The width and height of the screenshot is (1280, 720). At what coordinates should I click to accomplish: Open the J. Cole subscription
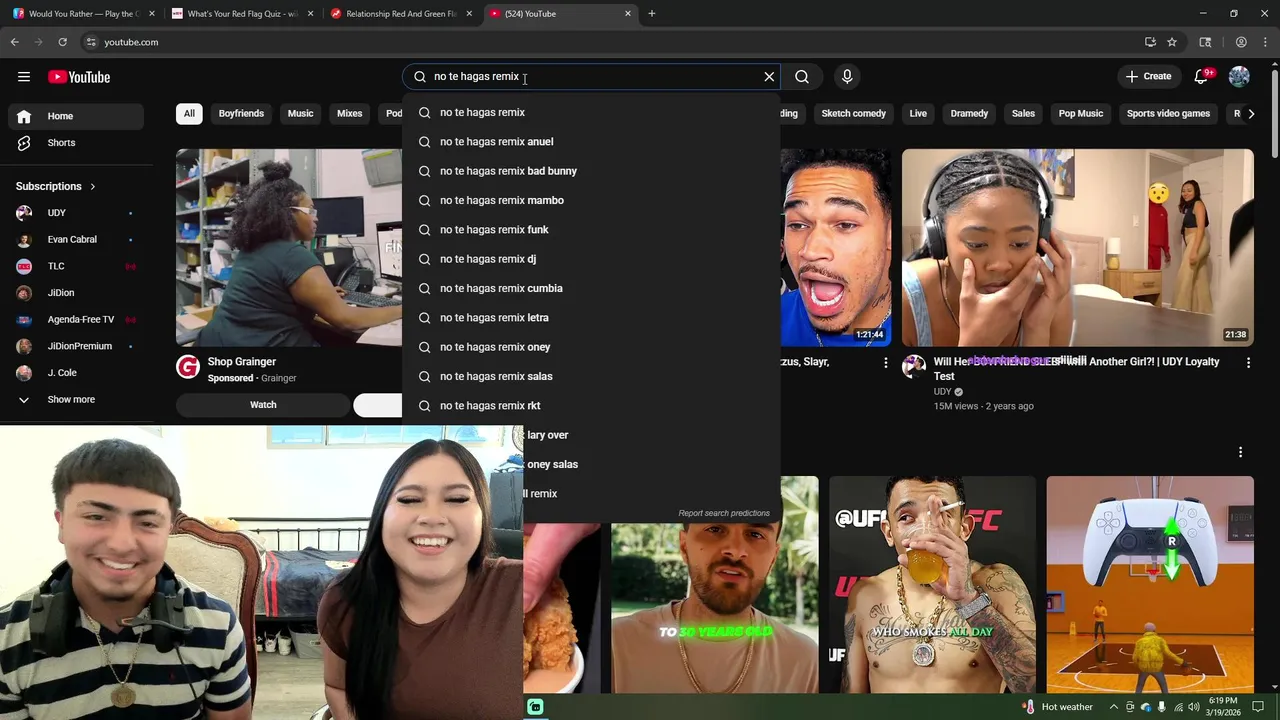(76, 373)
